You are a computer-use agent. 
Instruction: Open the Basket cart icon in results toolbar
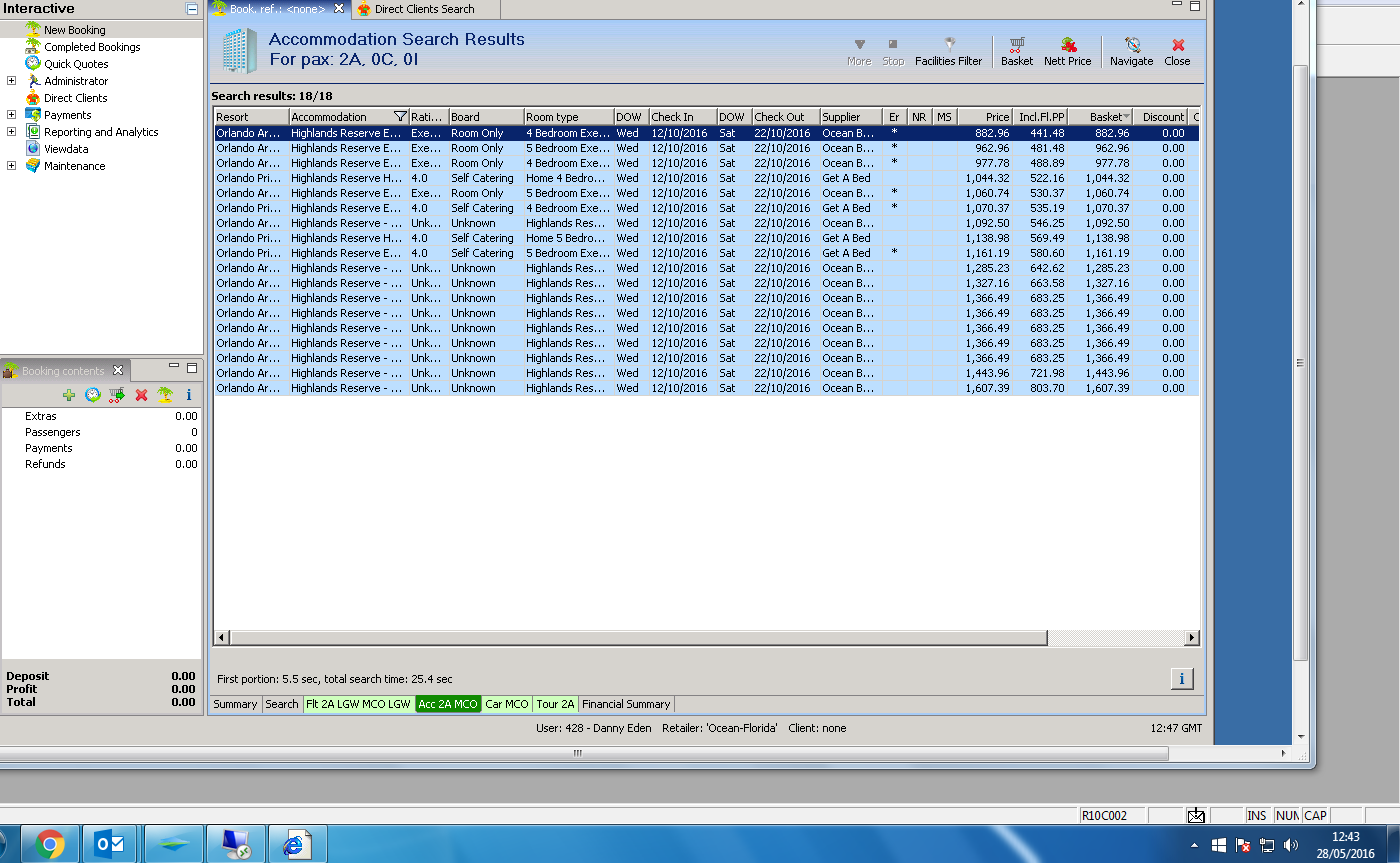tap(1017, 45)
